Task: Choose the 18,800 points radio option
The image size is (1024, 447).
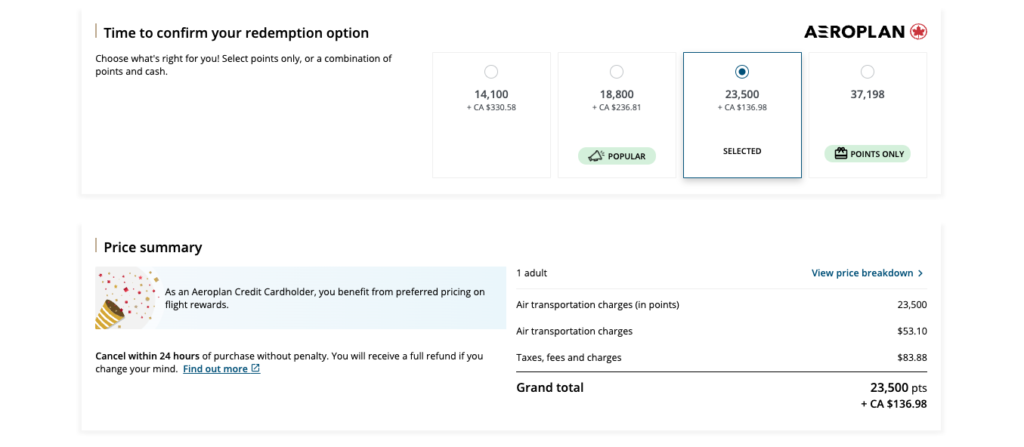Action: click(616, 72)
